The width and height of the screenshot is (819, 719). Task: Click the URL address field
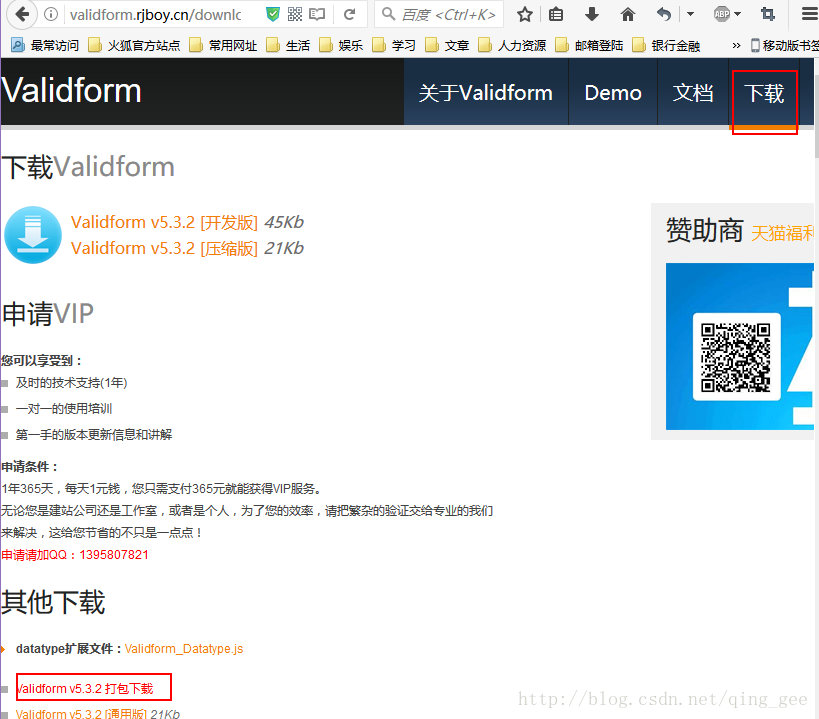coord(156,14)
